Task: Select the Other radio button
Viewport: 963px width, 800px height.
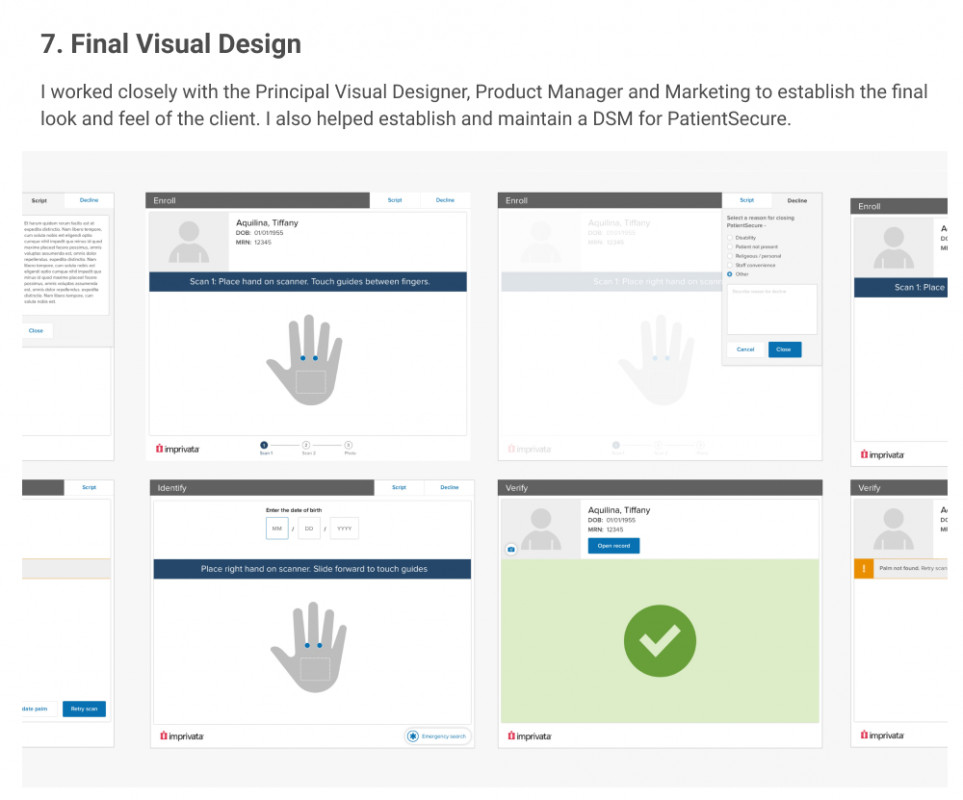Action: click(x=730, y=274)
